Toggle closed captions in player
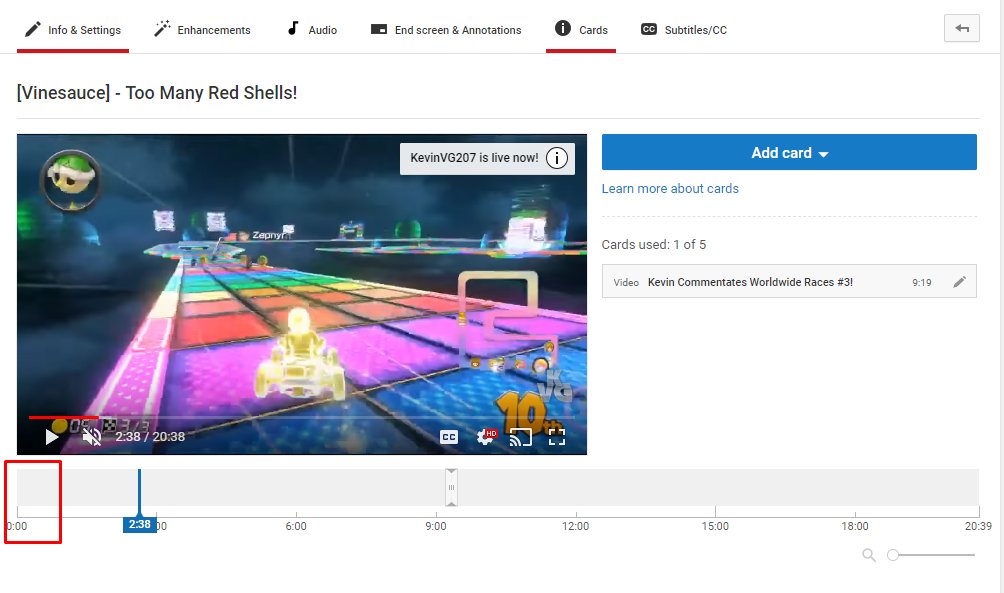The width and height of the screenshot is (1004, 593). click(449, 437)
